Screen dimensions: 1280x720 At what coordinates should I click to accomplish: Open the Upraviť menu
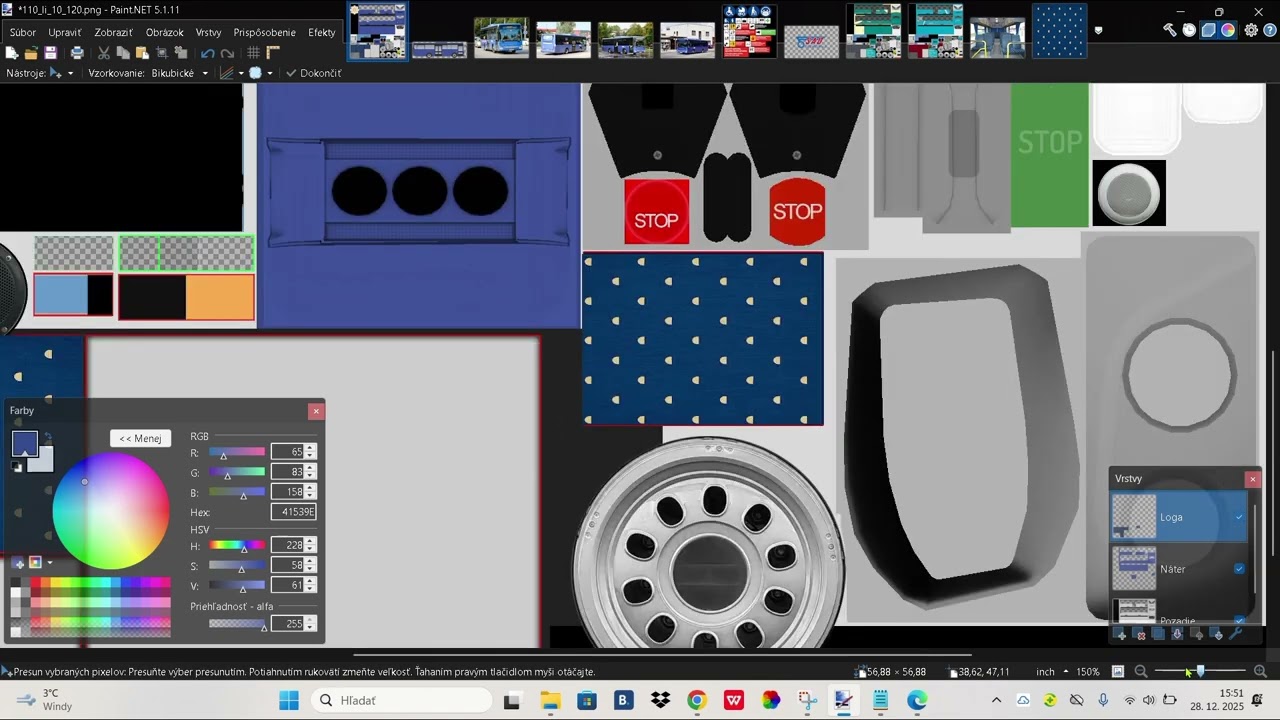[65, 32]
